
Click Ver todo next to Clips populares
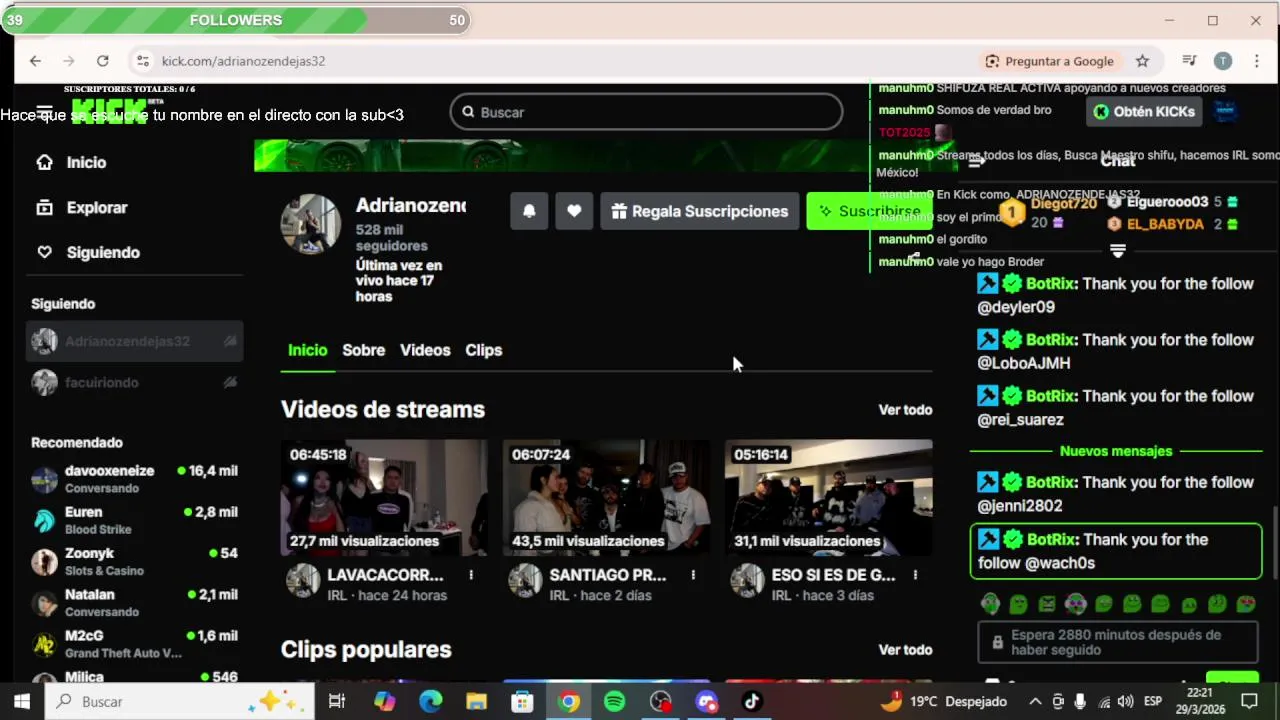[905, 650]
